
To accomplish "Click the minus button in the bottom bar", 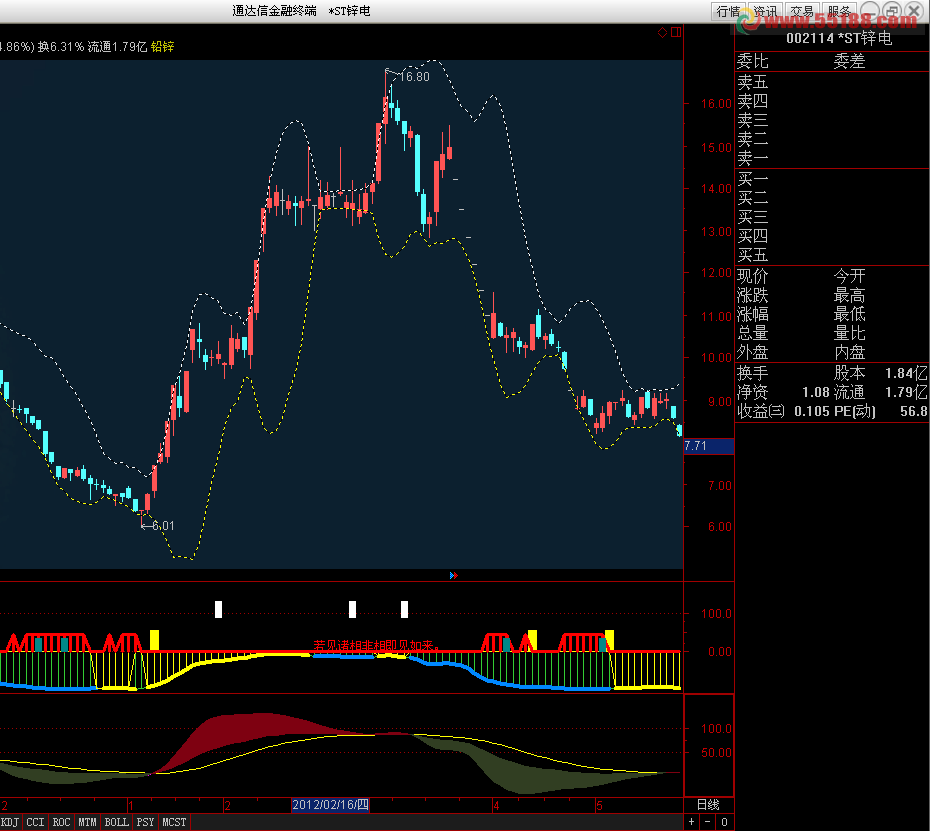I will click(x=708, y=822).
